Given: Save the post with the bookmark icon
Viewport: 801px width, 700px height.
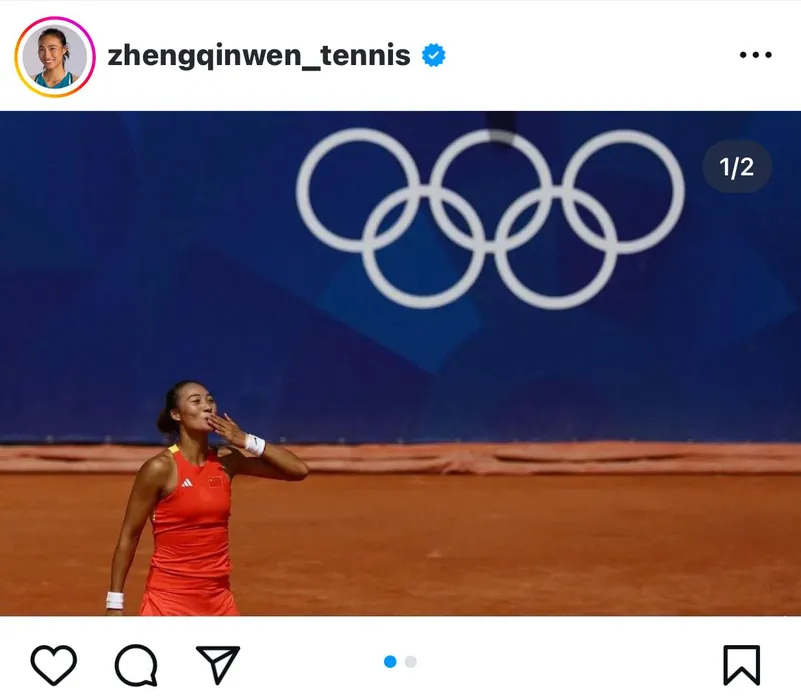Looking at the screenshot, I should tap(742, 665).
